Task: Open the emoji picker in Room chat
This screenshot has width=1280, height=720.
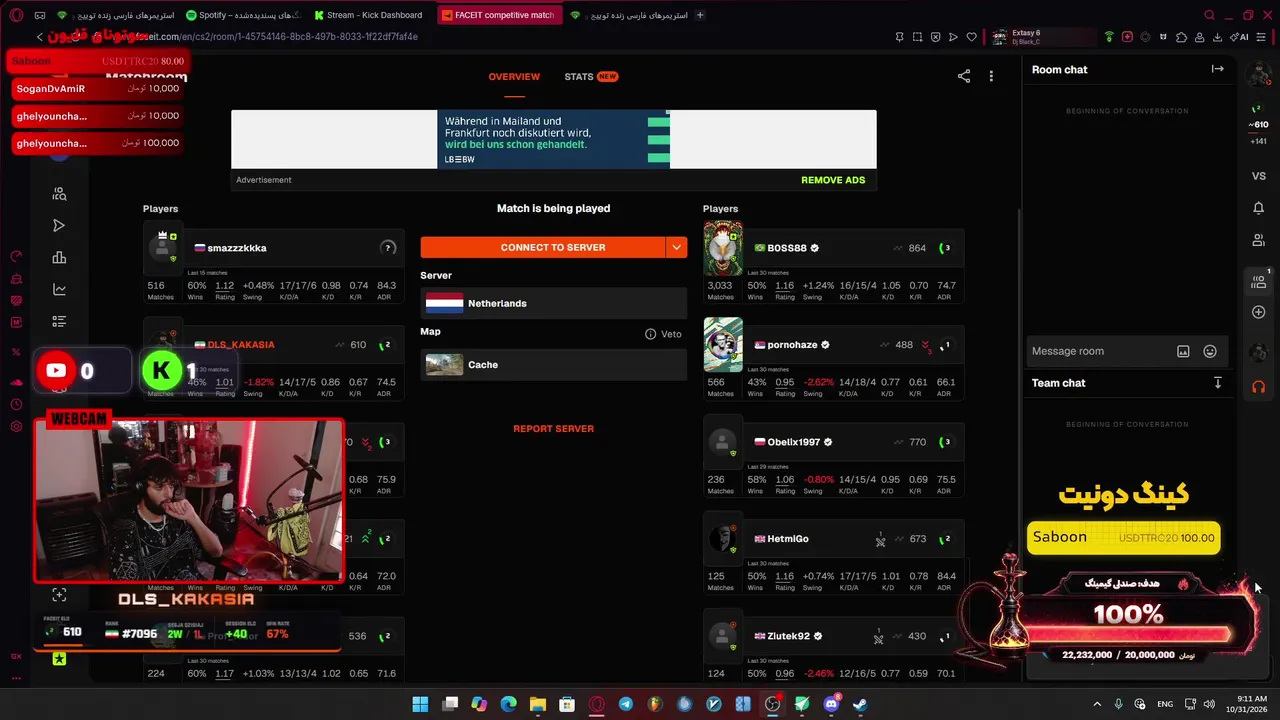Action: 1210,351
